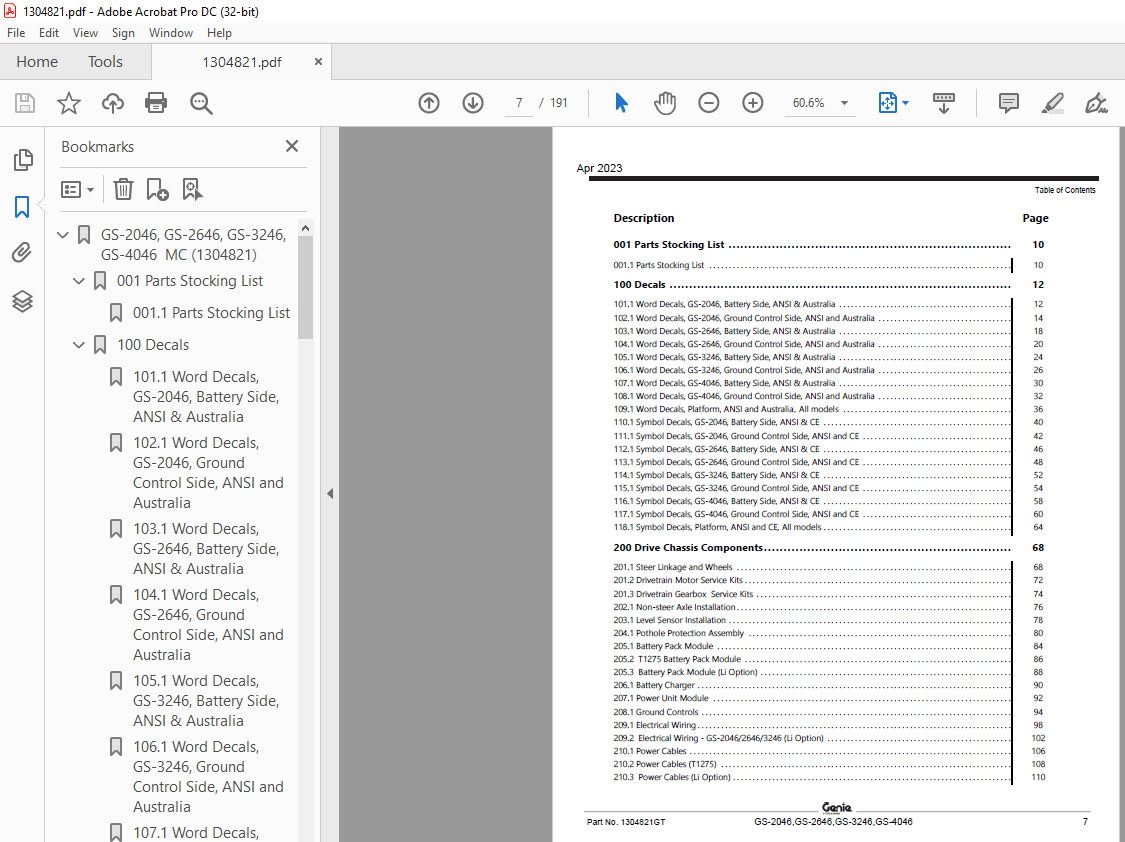Open bookmark 105.1 Word Decals GS-3246 Battery Side
Image resolution: width=1125 pixels, height=842 pixels.
(x=206, y=701)
